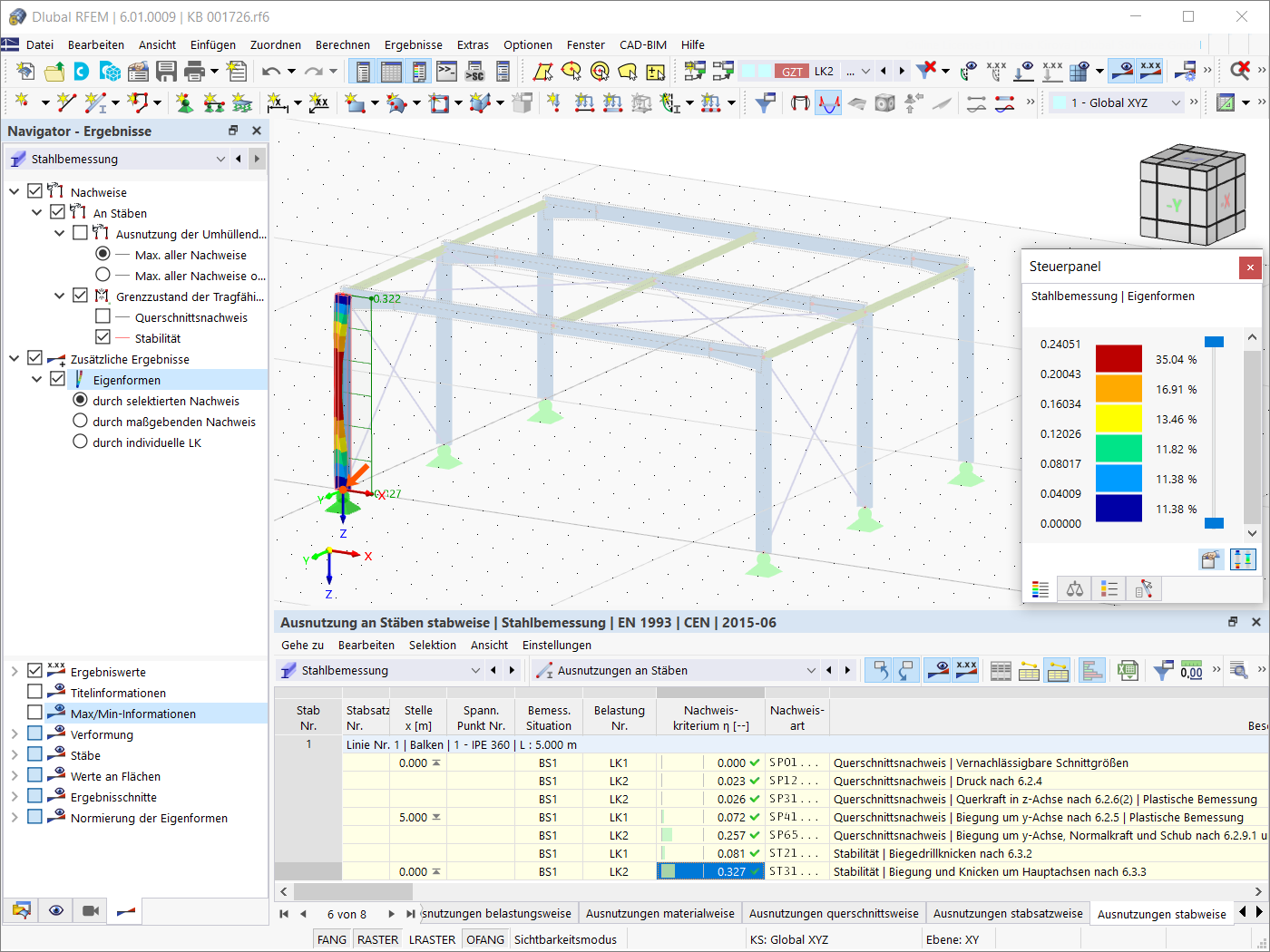The image size is (1270, 952).
Task: Undo the last action
Action: [271, 71]
